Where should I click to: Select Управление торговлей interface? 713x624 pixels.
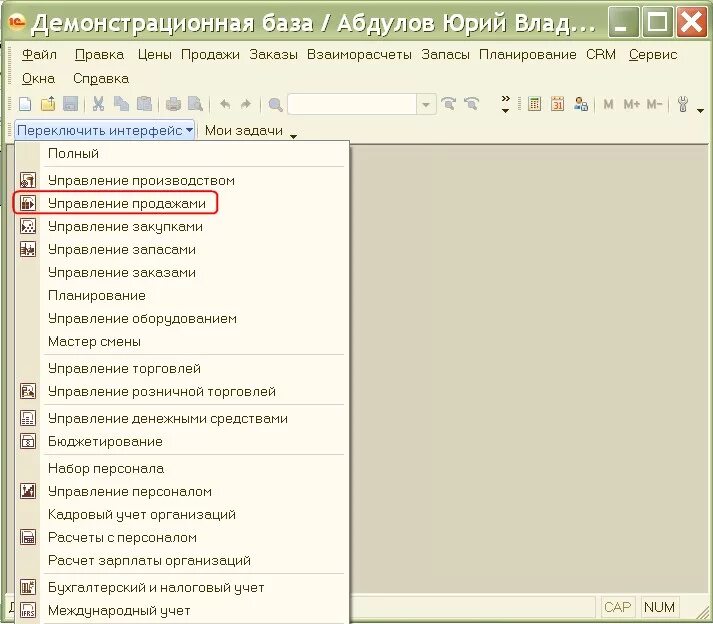click(182, 368)
